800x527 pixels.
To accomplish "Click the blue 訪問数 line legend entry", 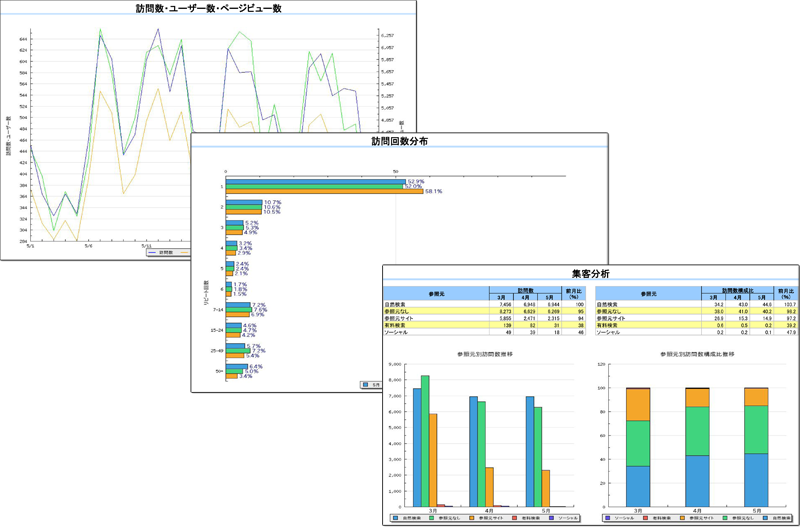I will coord(161,253).
